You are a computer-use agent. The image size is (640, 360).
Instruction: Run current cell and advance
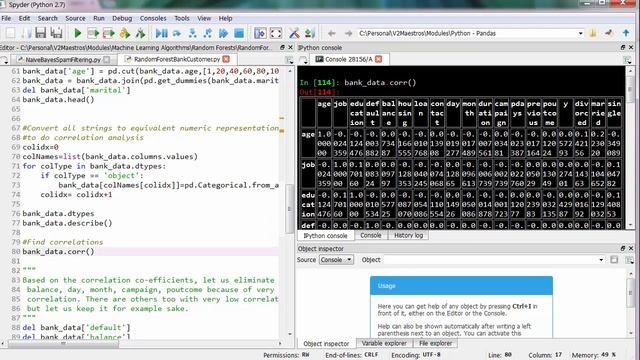pyautogui.click(x=109, y=33)
